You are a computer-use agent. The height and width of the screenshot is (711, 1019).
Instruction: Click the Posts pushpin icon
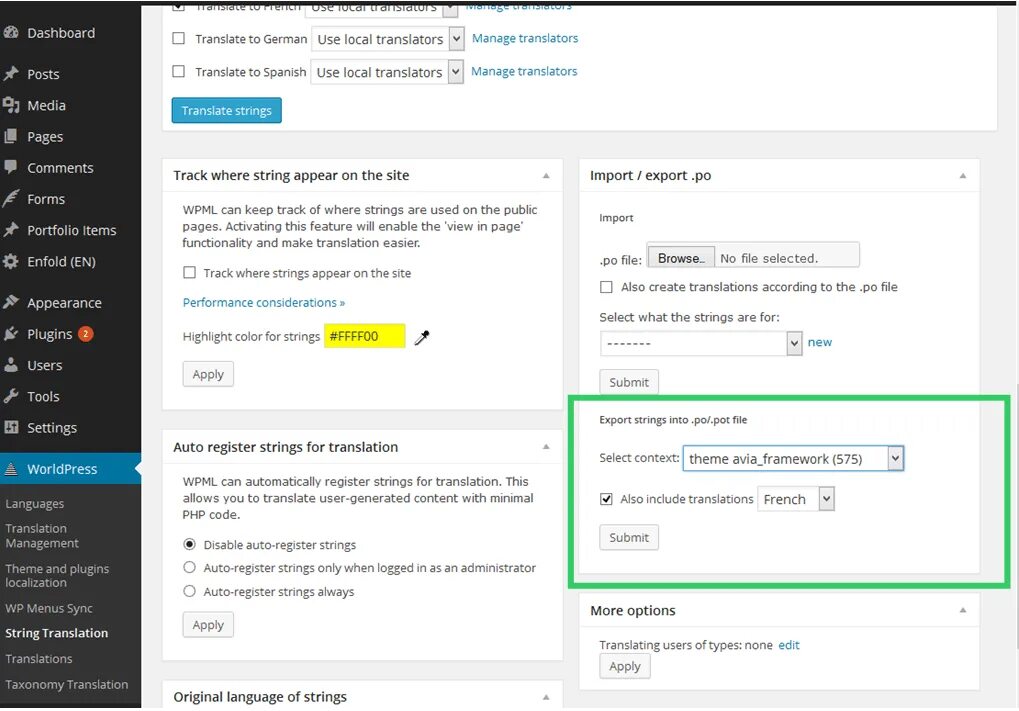click(11, 74)
